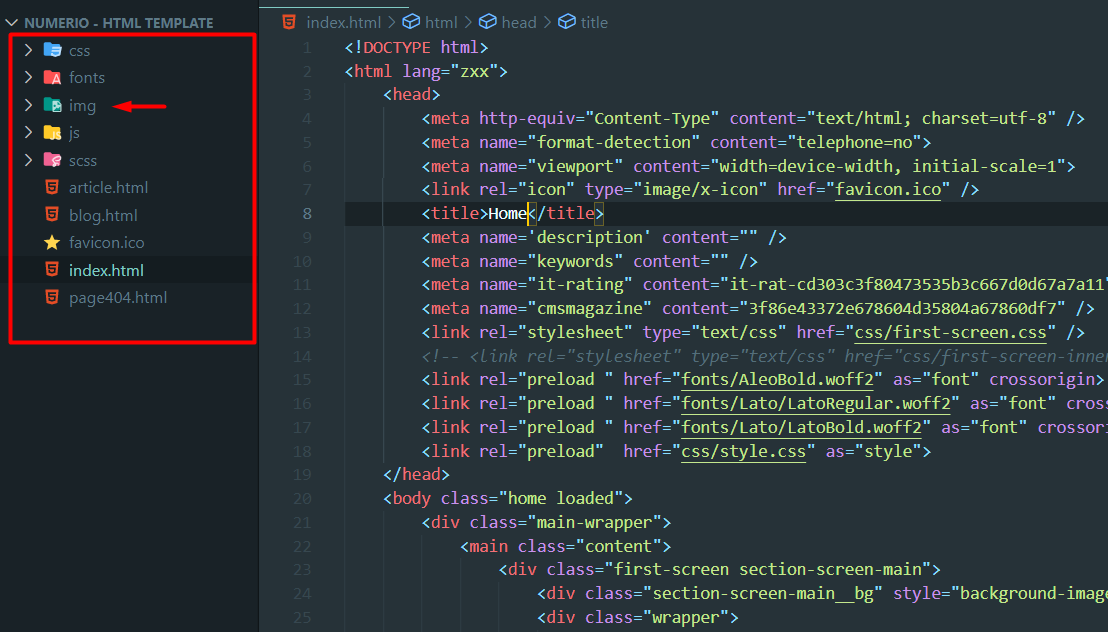Screen dimensions: 1108x632
Task: Click the "format-detection" meta name value
Action: 614,142
